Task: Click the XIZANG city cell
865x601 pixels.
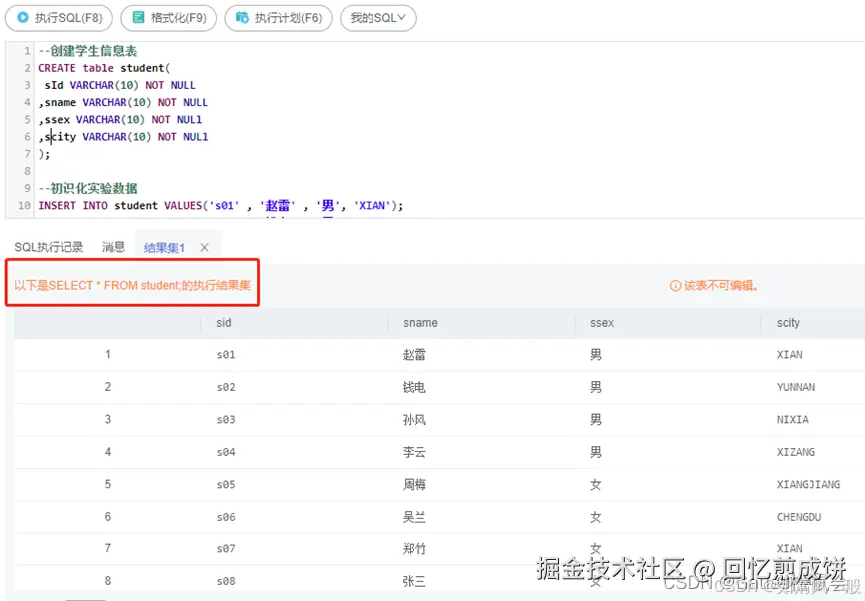Action: [x=795, y=453]
